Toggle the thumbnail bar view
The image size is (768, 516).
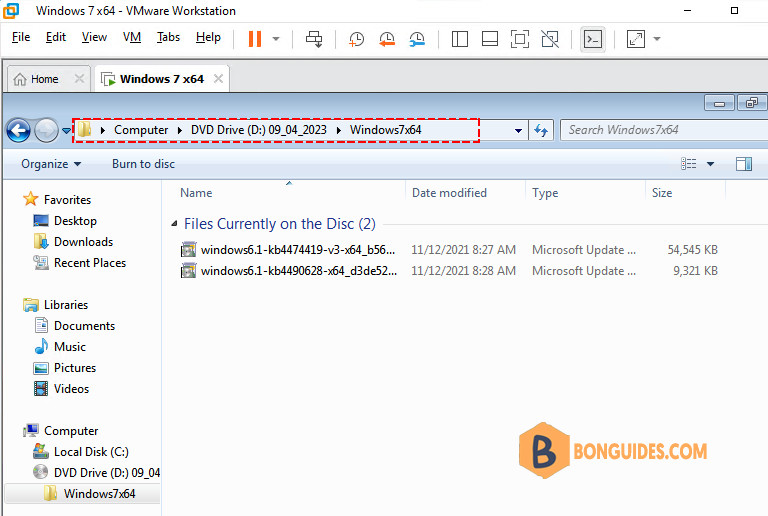tap(490, 39)
